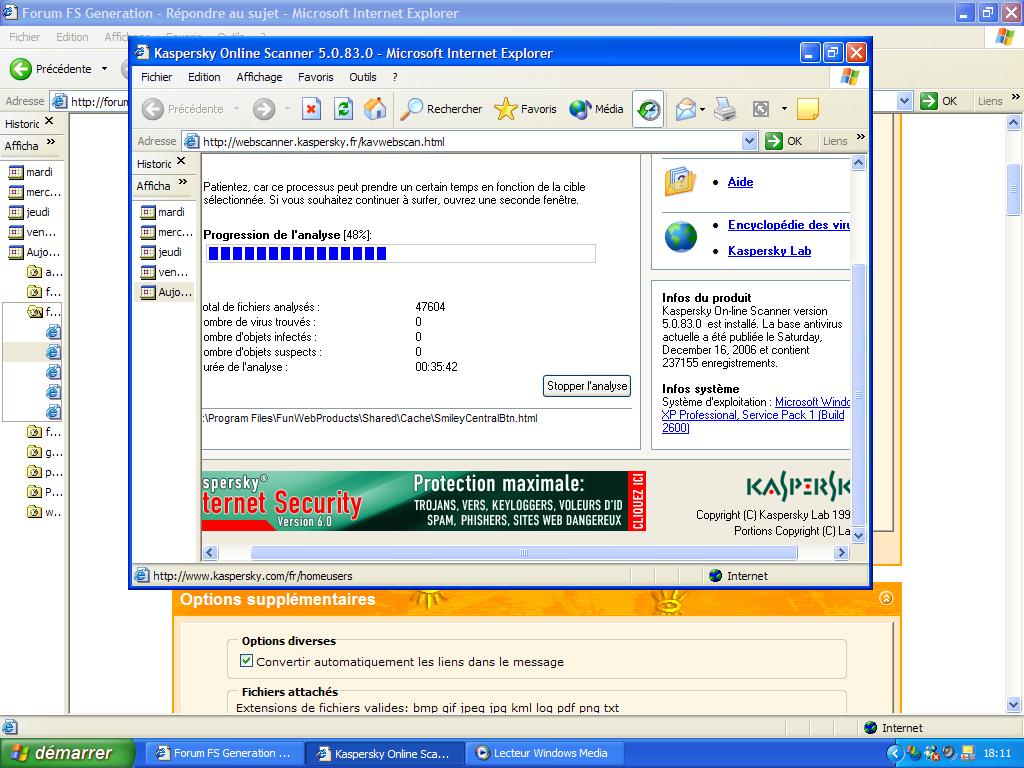Click the globe icon beside Encyclopédie link
Image resolution: width=1024 pixels, height=768 pixels.
point(680,236)
